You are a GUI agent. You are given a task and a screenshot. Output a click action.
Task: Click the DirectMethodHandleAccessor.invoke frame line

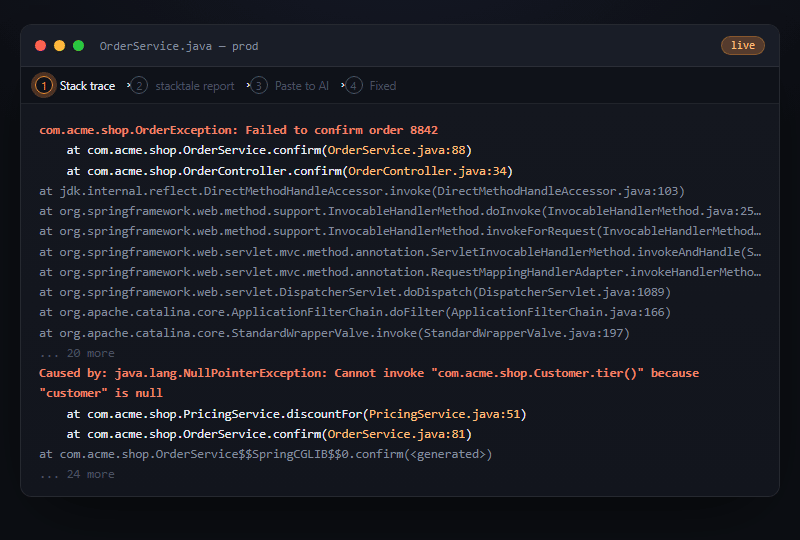point(362,191)
